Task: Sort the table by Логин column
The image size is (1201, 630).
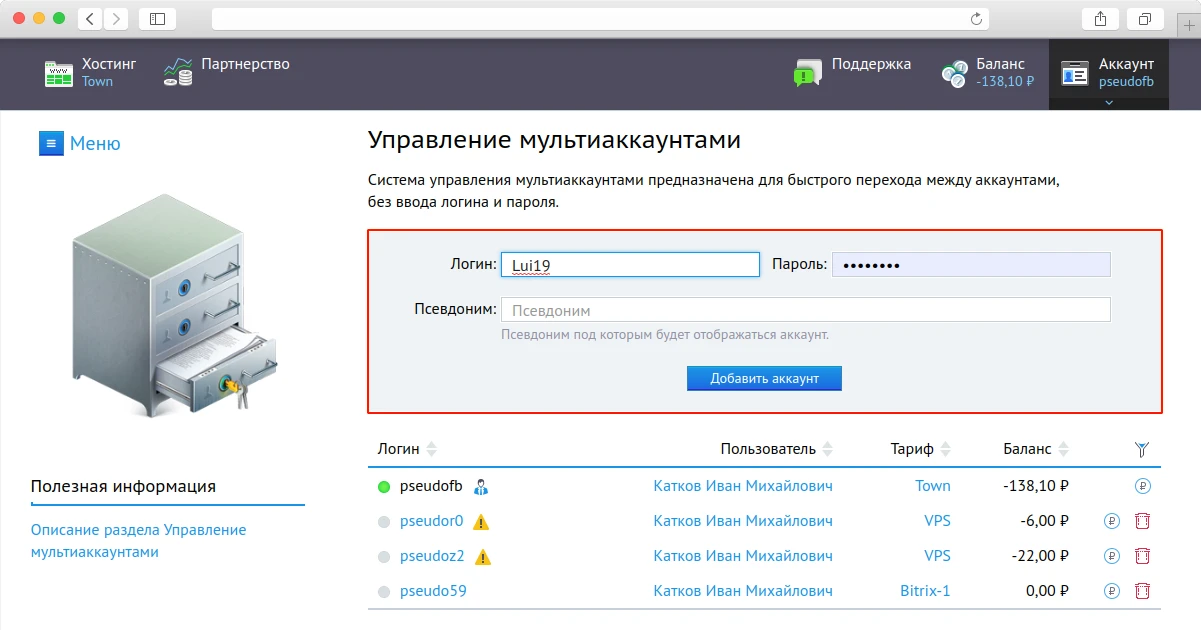Action: (430, 449)
